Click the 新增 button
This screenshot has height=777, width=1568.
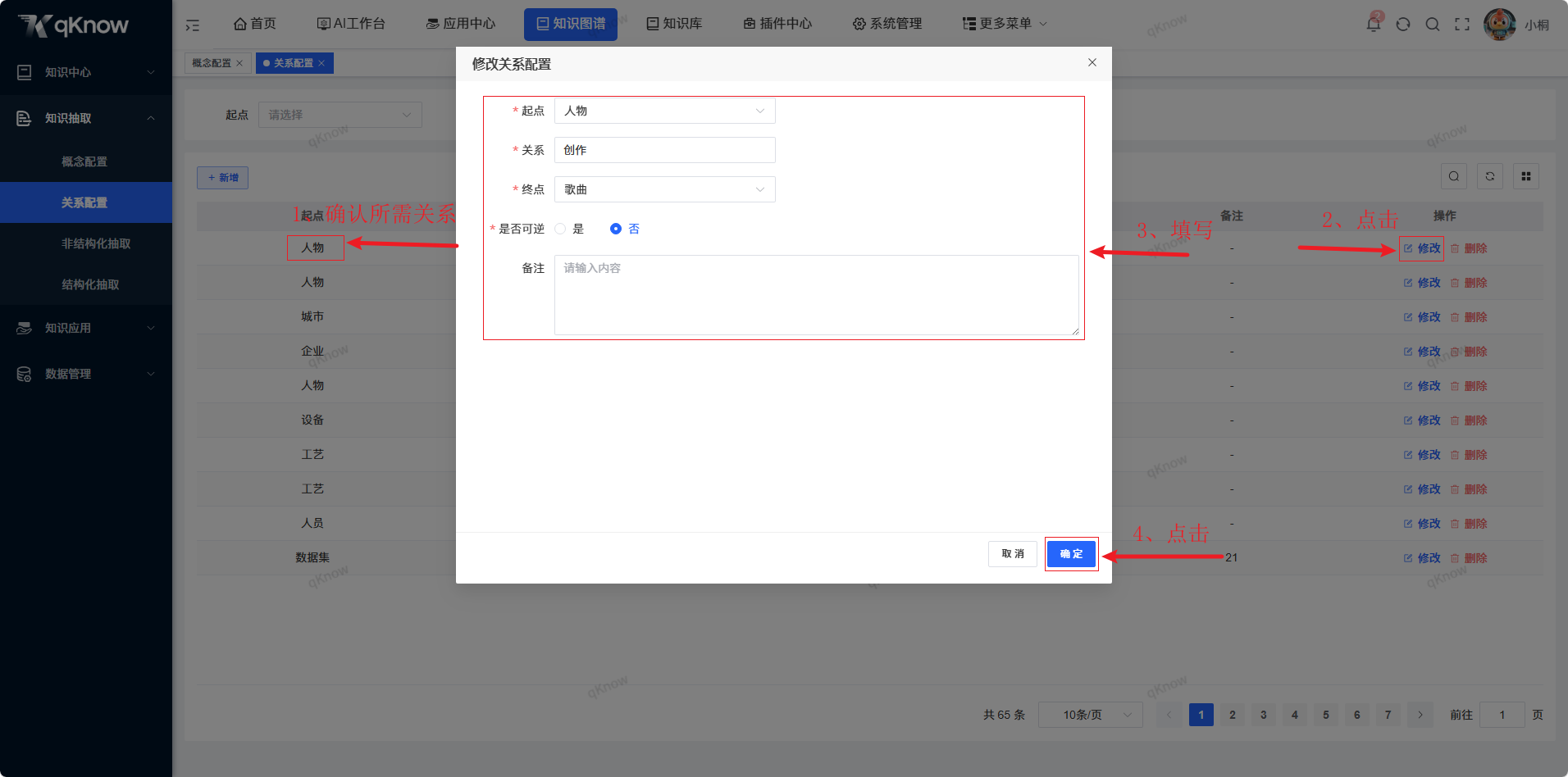click(x=222, y=178)
